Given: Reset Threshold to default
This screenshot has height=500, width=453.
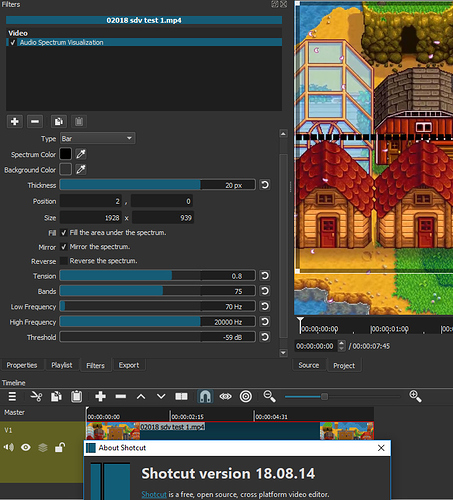Looking at the screenshot, I should 265,337.
